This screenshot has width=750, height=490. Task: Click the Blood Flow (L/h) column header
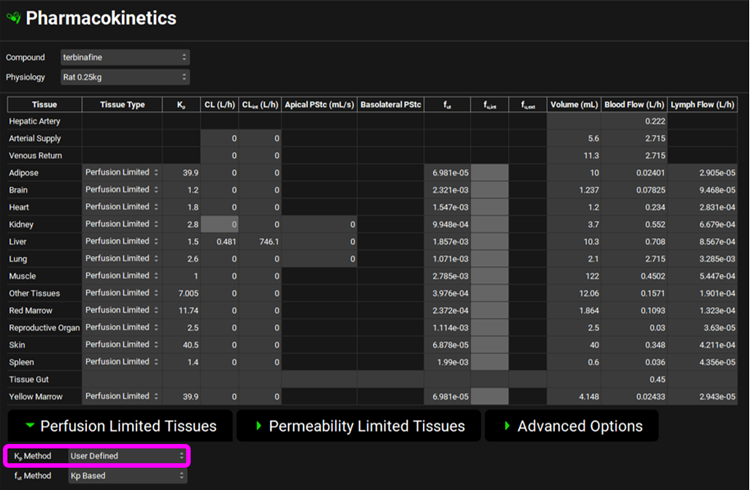[634, 104]
